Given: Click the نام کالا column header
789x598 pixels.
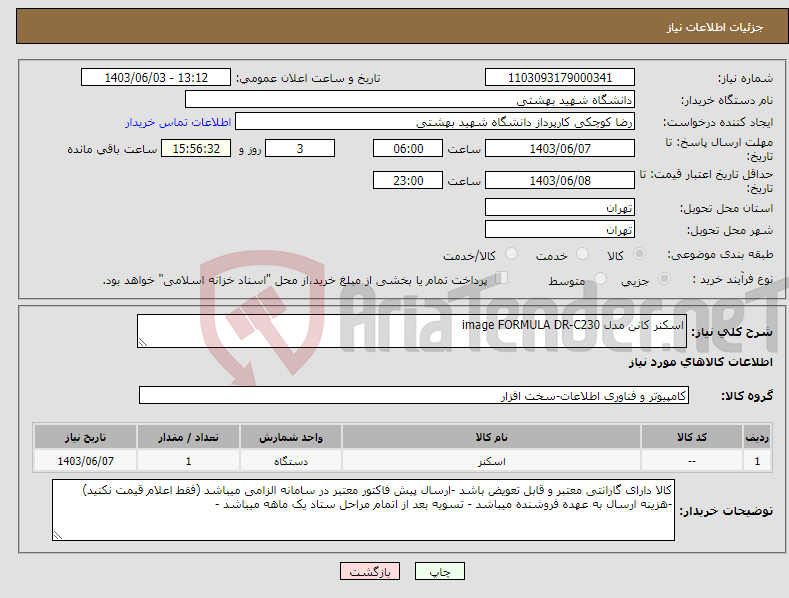Looking at the screenshot, I should click(491, 437).
